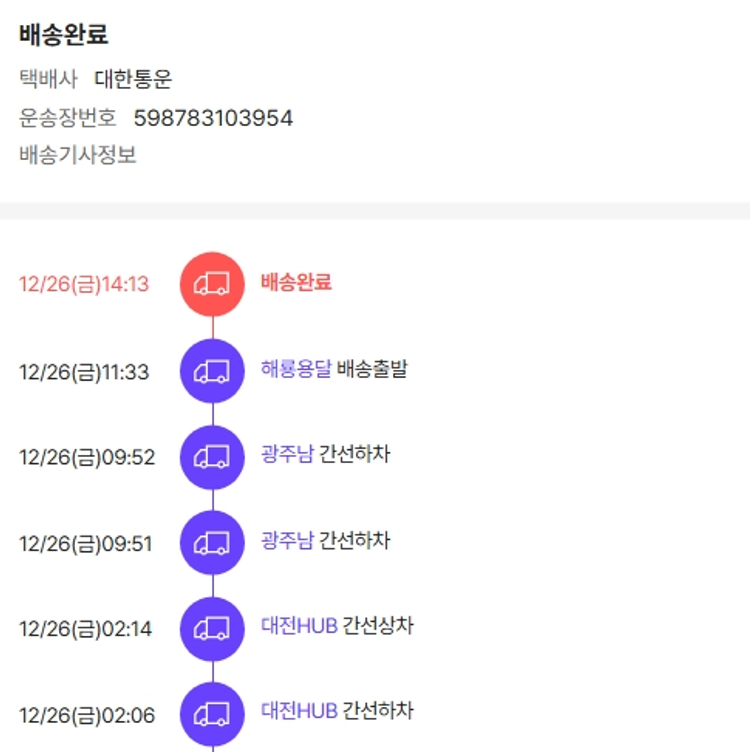Click the courier name 대한통운
The width and height of the screenshot is (750, 752).
(x=133, y=80)
